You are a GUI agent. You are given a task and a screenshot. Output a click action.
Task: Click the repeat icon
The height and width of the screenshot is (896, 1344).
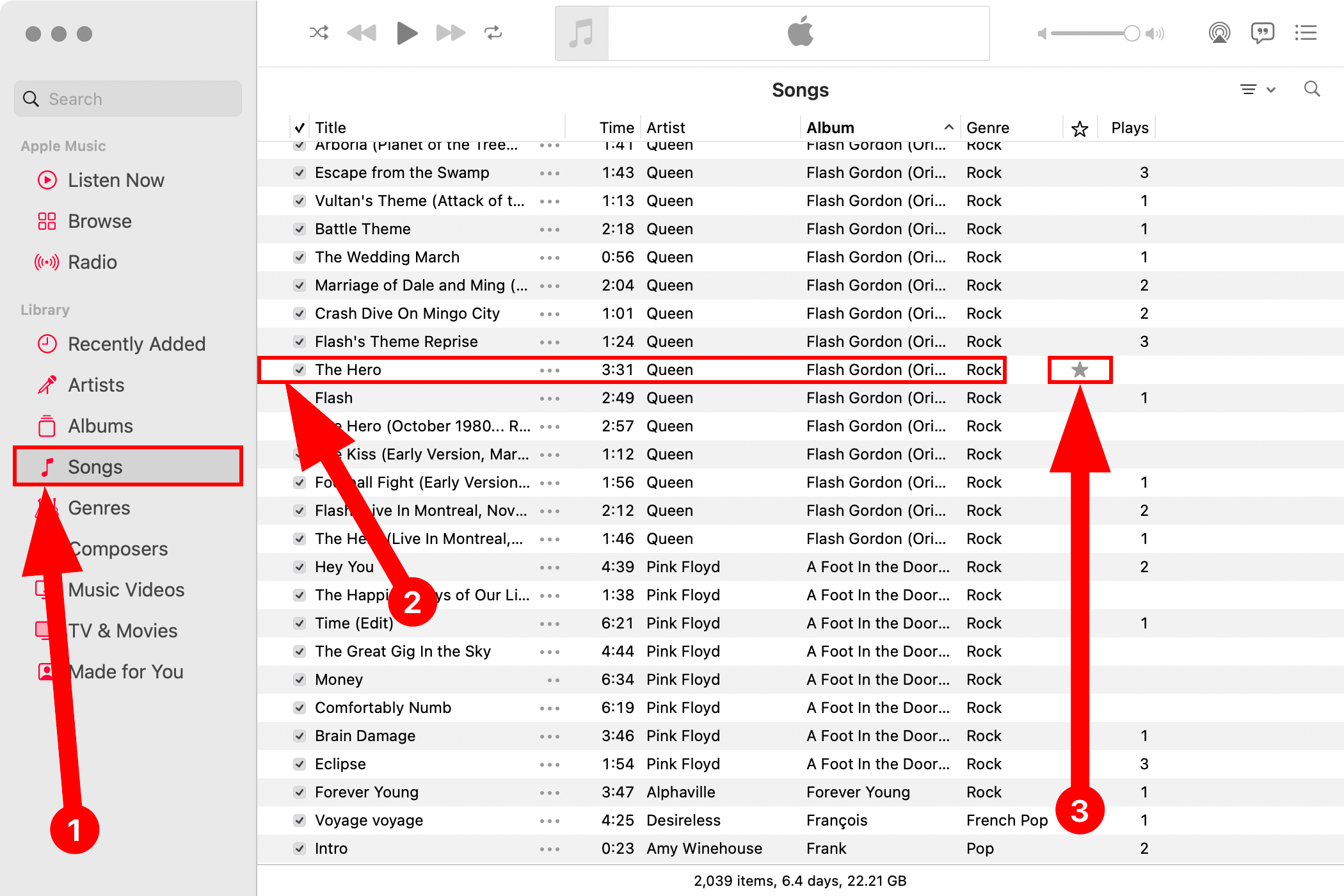pos(493,33)
